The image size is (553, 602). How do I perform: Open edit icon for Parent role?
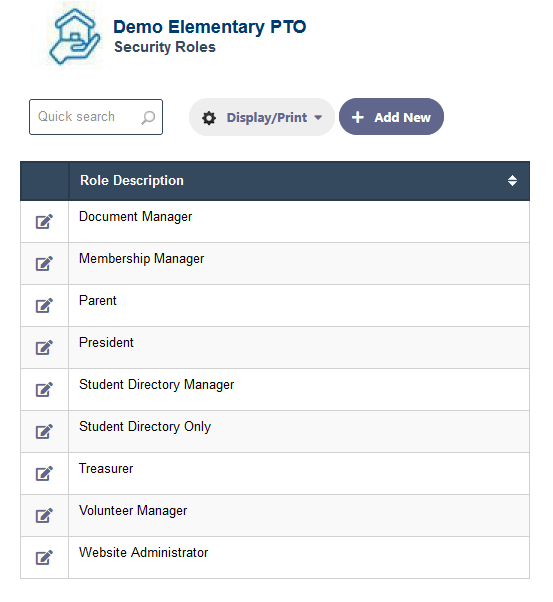[x=44, y=306]
